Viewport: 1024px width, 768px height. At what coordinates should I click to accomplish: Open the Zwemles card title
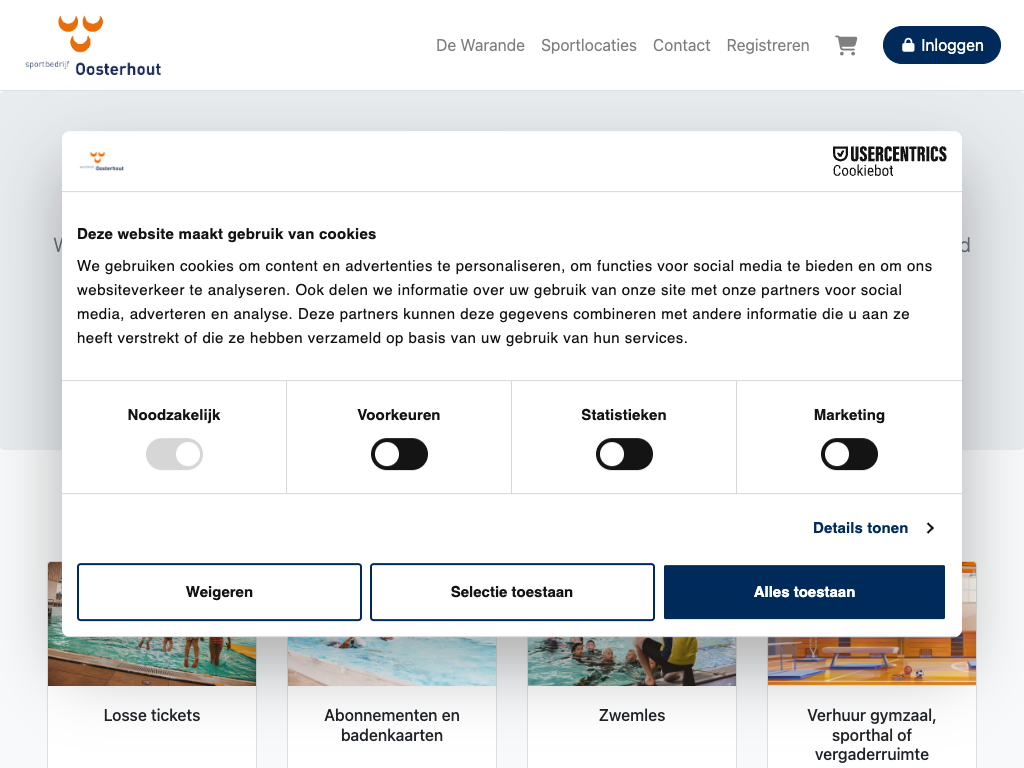632,715
